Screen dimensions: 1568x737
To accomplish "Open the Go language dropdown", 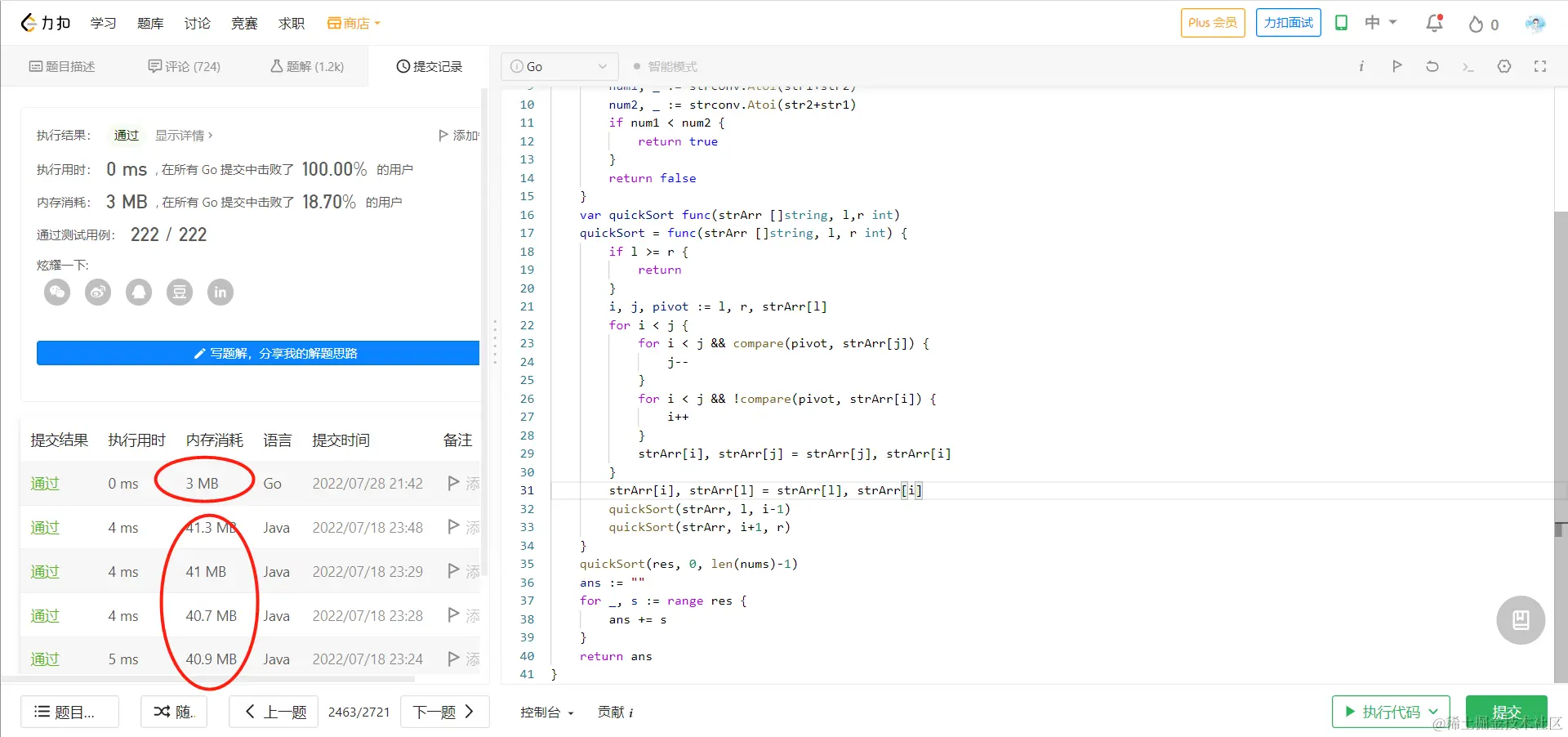I will 559,66.
